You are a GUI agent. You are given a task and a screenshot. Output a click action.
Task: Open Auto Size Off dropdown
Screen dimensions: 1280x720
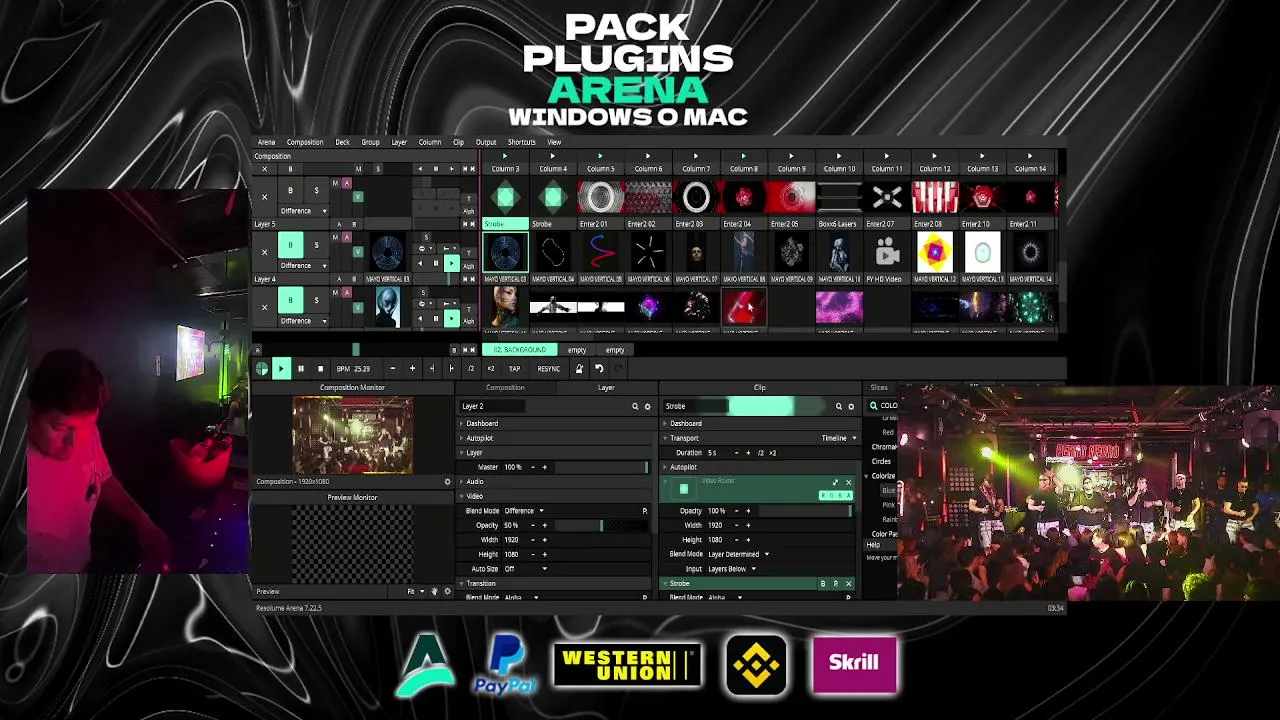pos(526,569)
